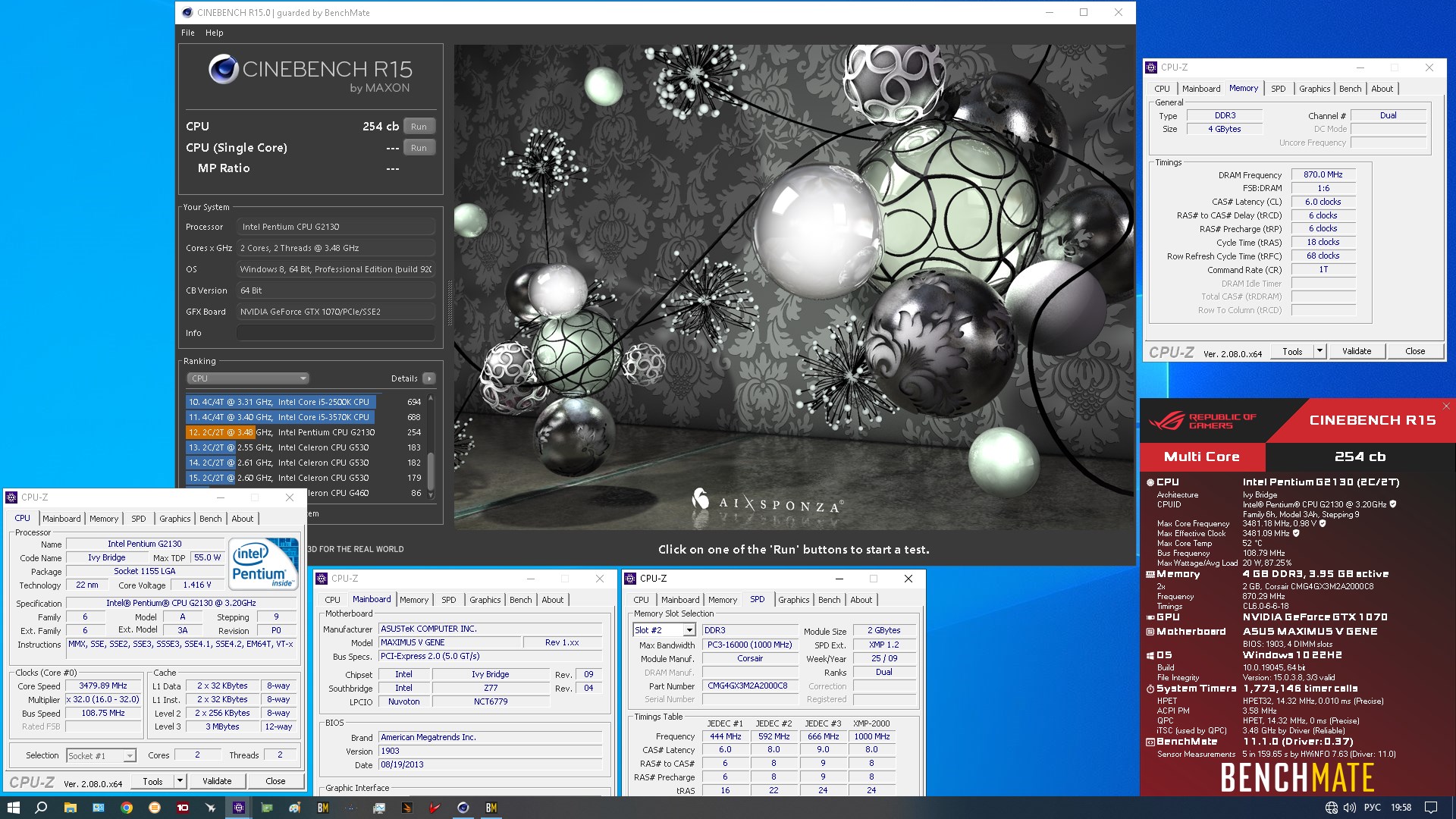Click the Ranking Details arrow button
Viewport: 1456px width, 819px height.
click(x=429, y=378)
